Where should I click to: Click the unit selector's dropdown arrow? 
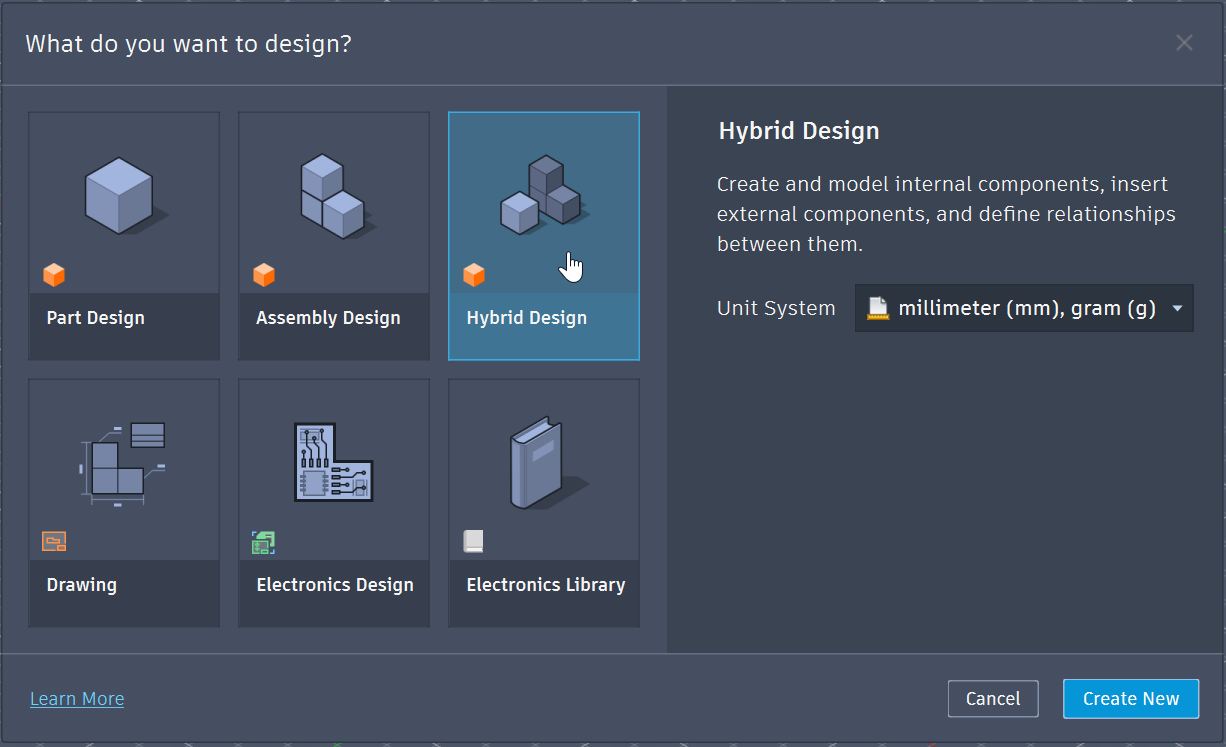tap(1177, 308)
